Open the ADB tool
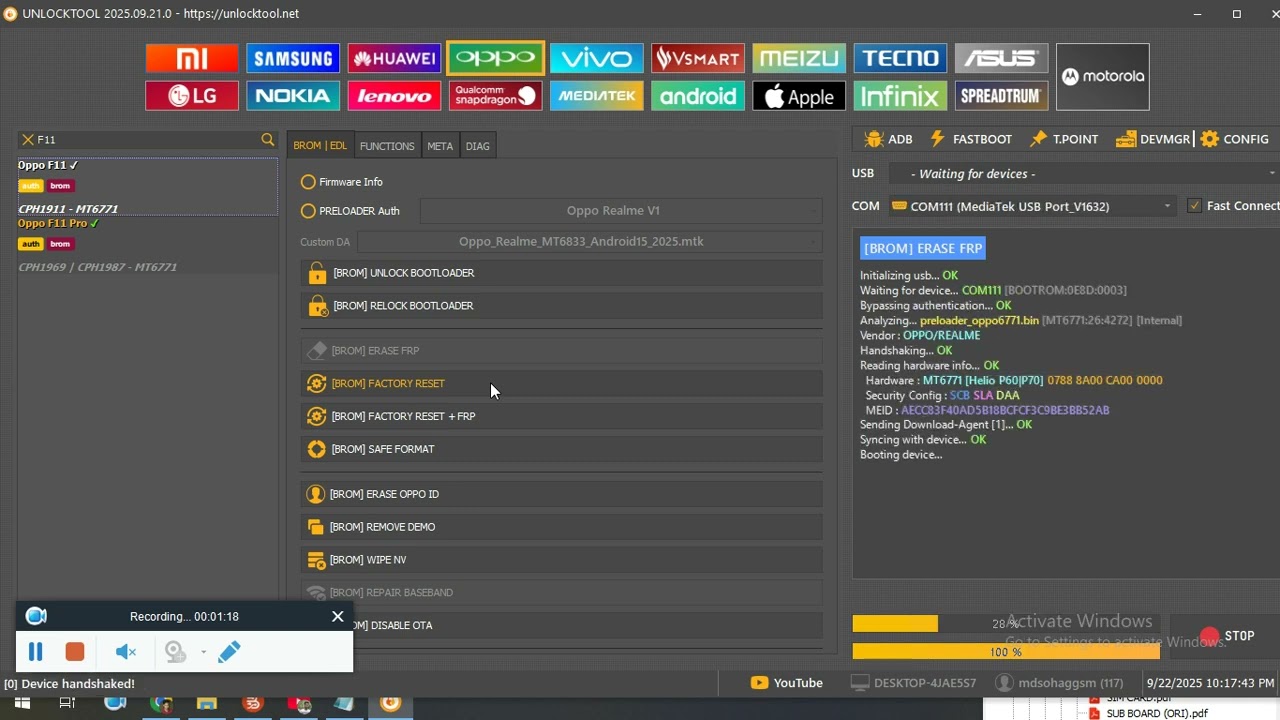This screenshot has height=720, width=1280. tap(888, 139)
